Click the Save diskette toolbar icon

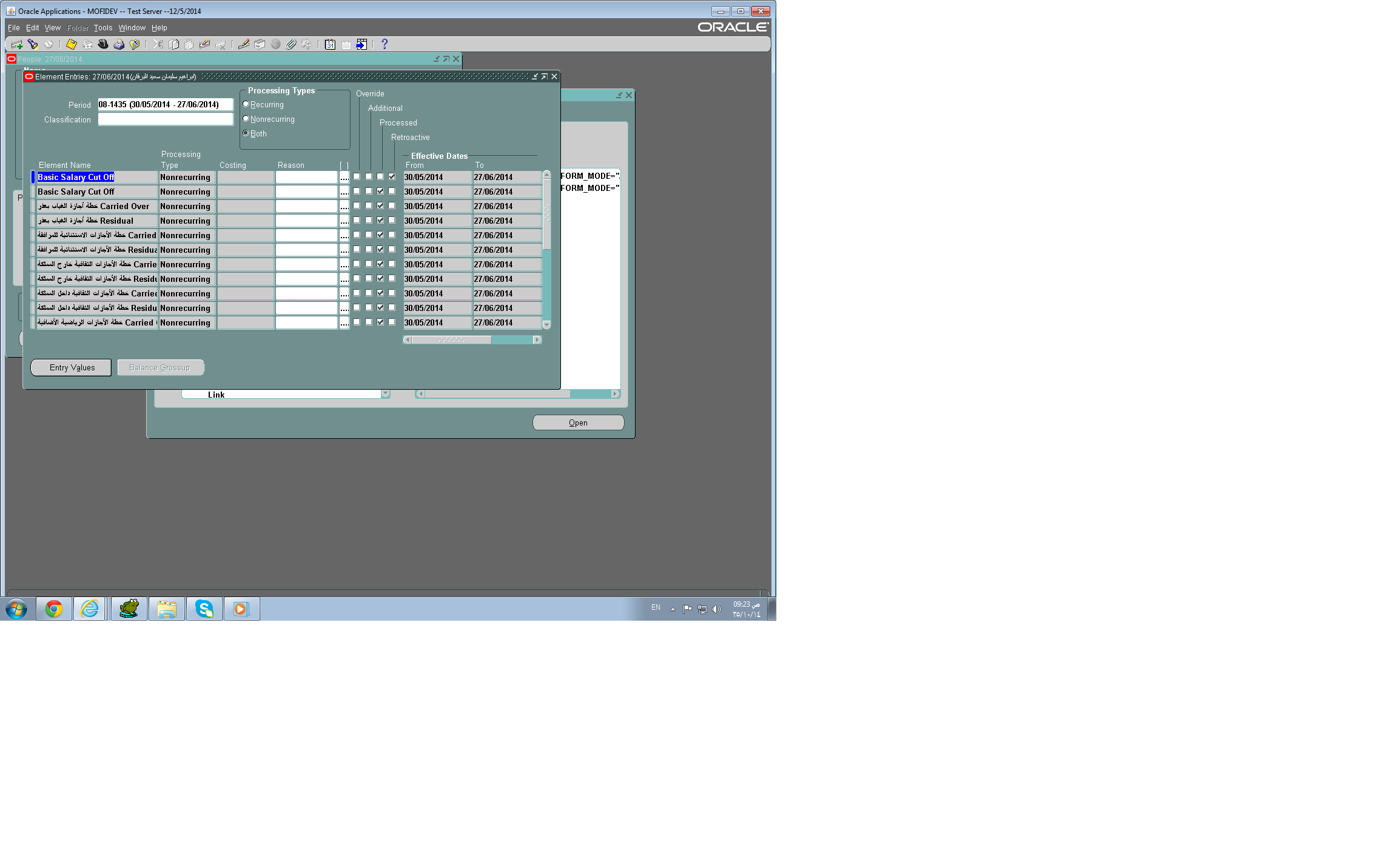72,44
